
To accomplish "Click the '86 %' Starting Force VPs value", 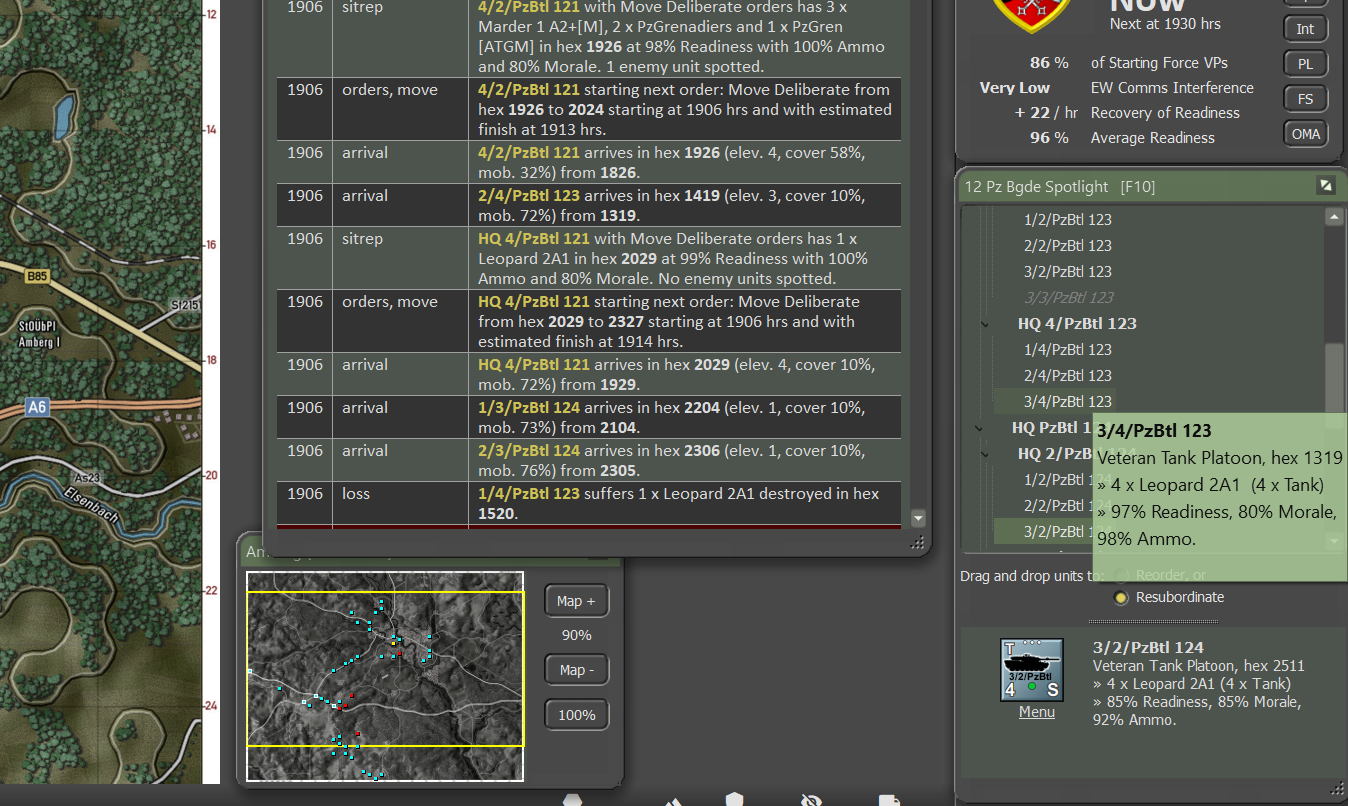I will click(1049, 63).
